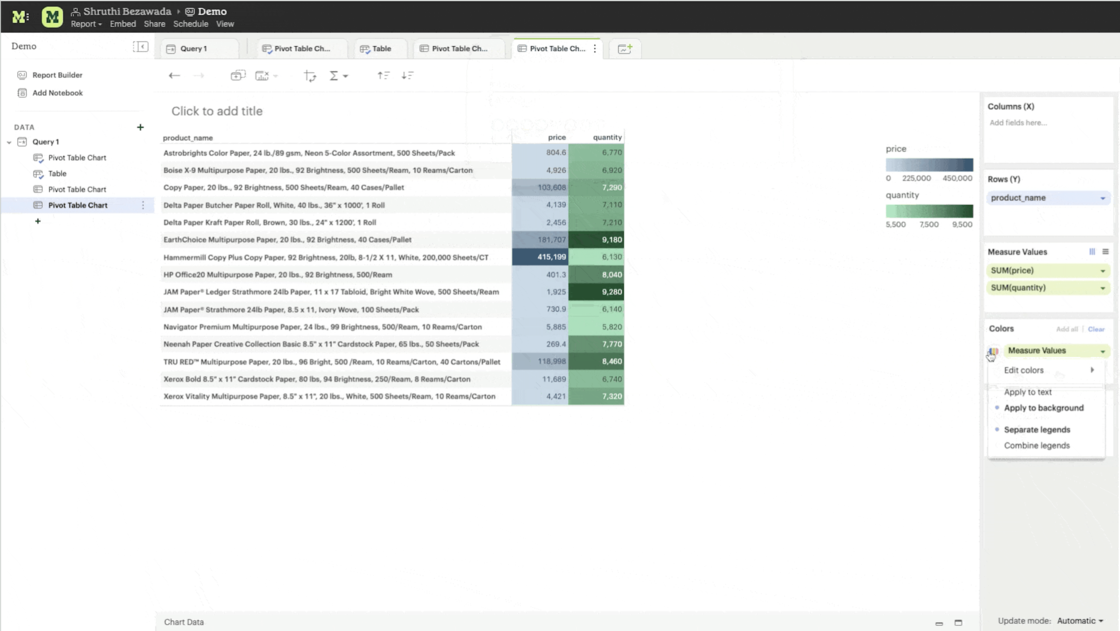This screenshot has height=631, width=1120.
Task: Sort descending using the toolbar icon
Action: (407, 75)
